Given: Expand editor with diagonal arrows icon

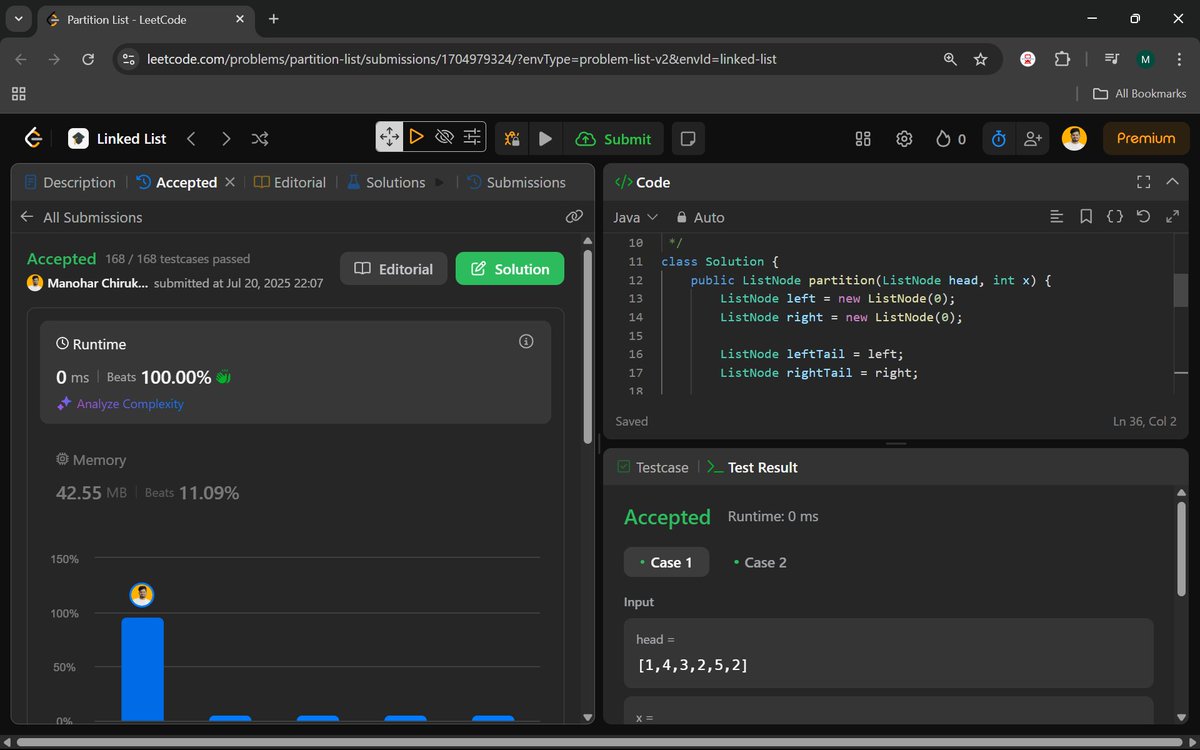Looking at the screenshot, I should tap(1173, 216).
